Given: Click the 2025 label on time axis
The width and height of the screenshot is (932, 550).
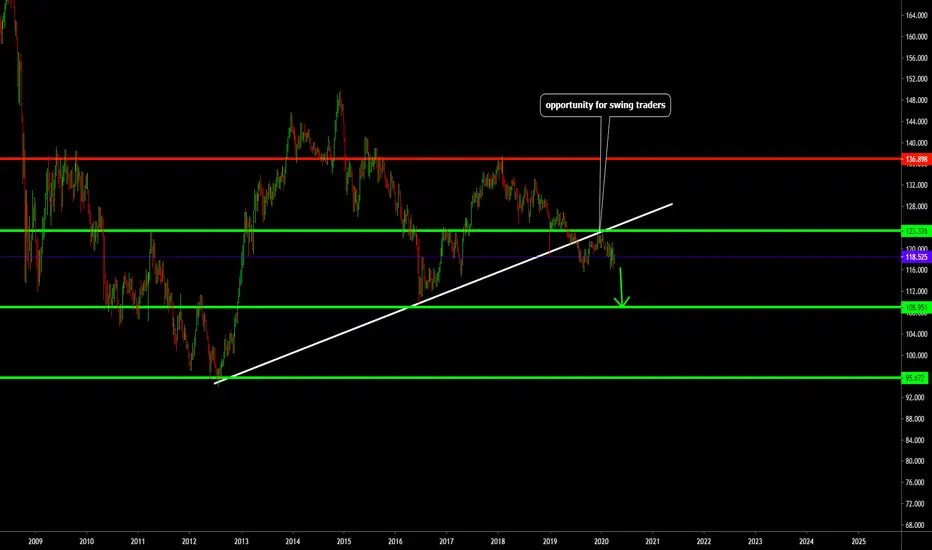Looking at the screenshot, I should coord(858,541).
